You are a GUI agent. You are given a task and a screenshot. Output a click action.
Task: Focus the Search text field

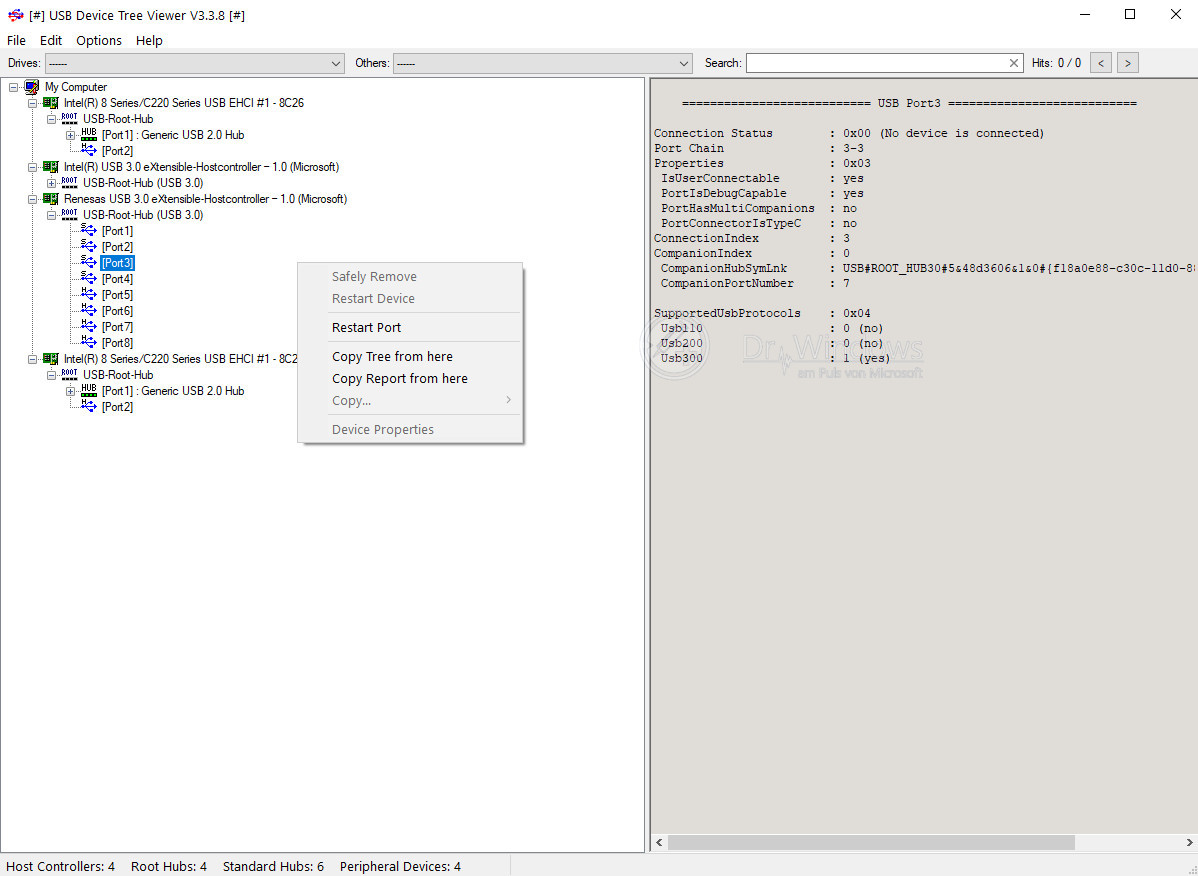pyautogui.click(x=876, y=63)
